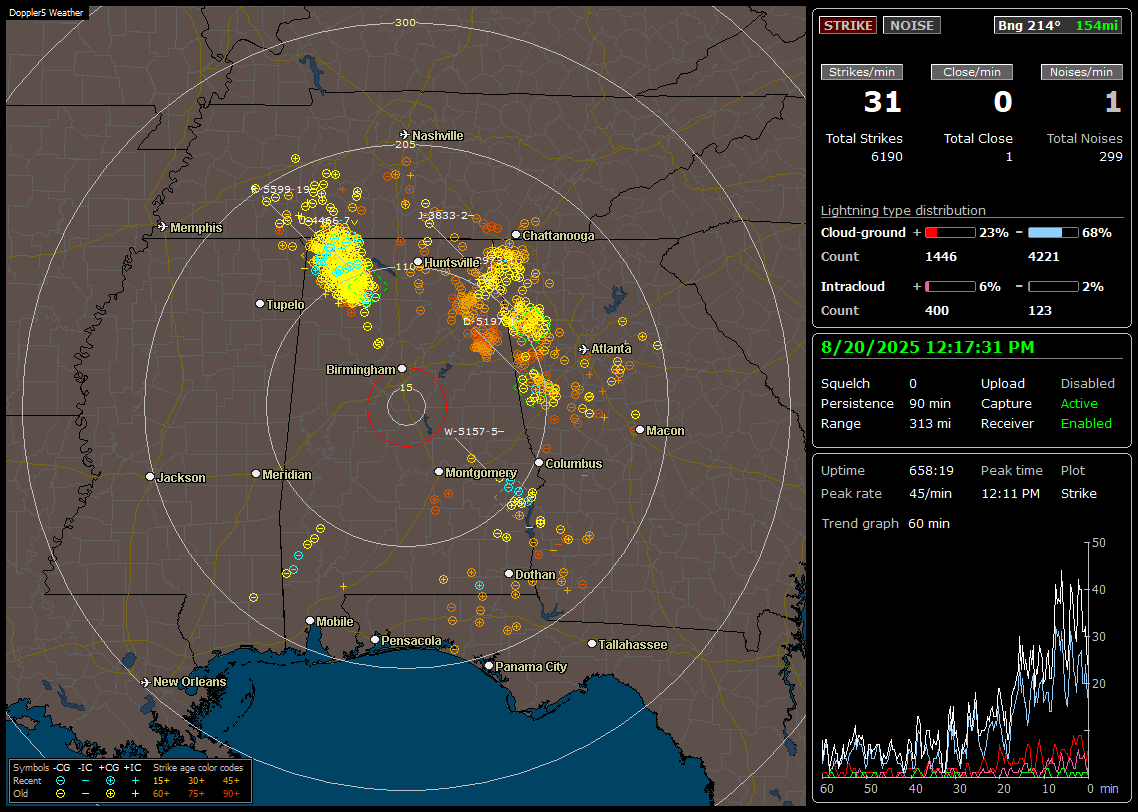This screenshot has width=1138, height=812.
Task: Click the Peak time 12:11 PM value
Action: pyautogui.click(x=1010, y=493)
